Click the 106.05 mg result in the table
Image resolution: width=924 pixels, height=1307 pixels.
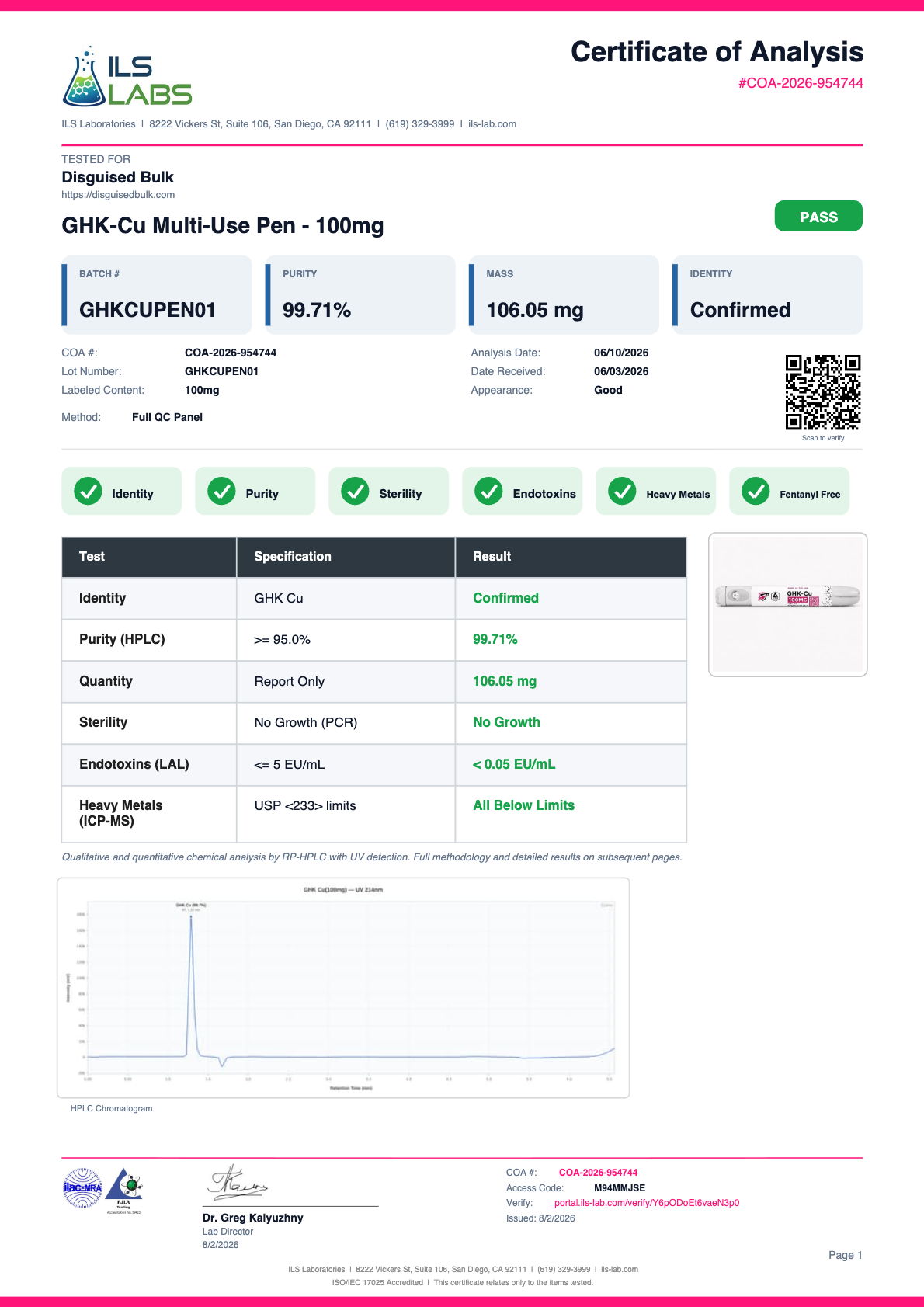(x=505, y=681)
